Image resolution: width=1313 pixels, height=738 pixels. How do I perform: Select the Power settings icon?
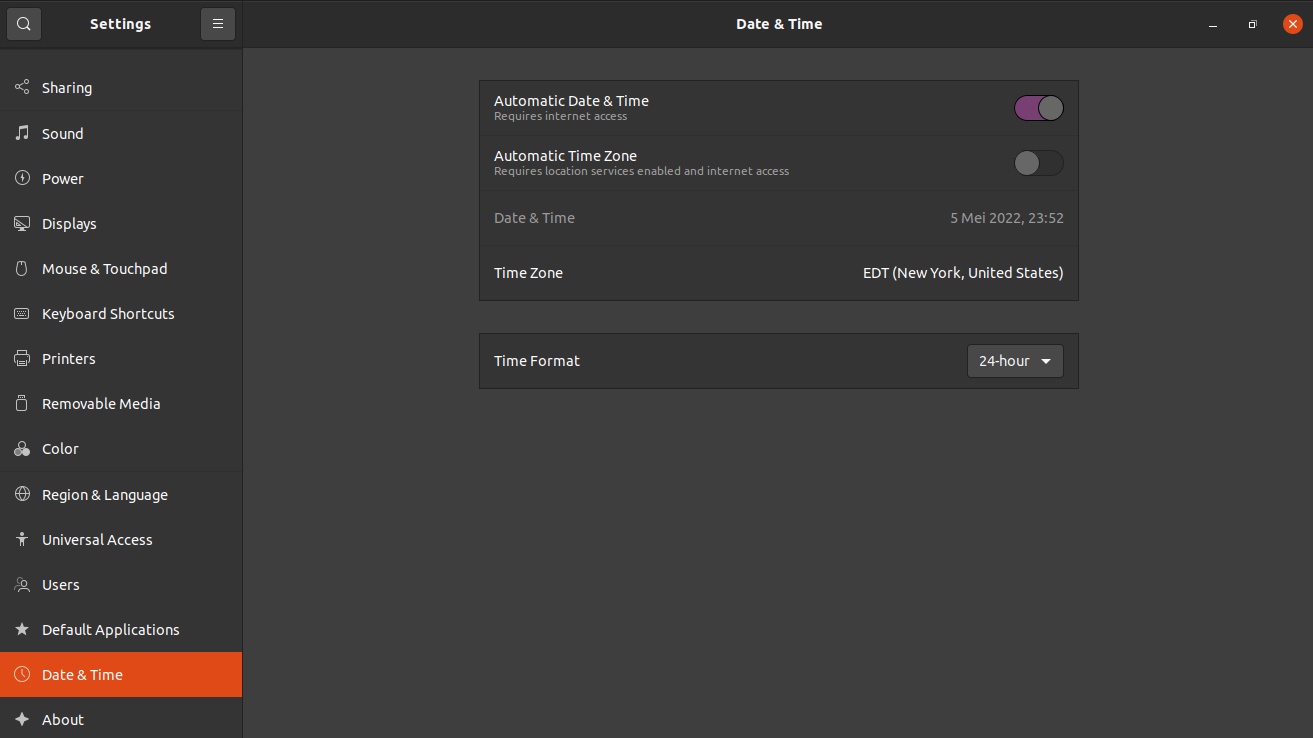[x=21, y=178]
